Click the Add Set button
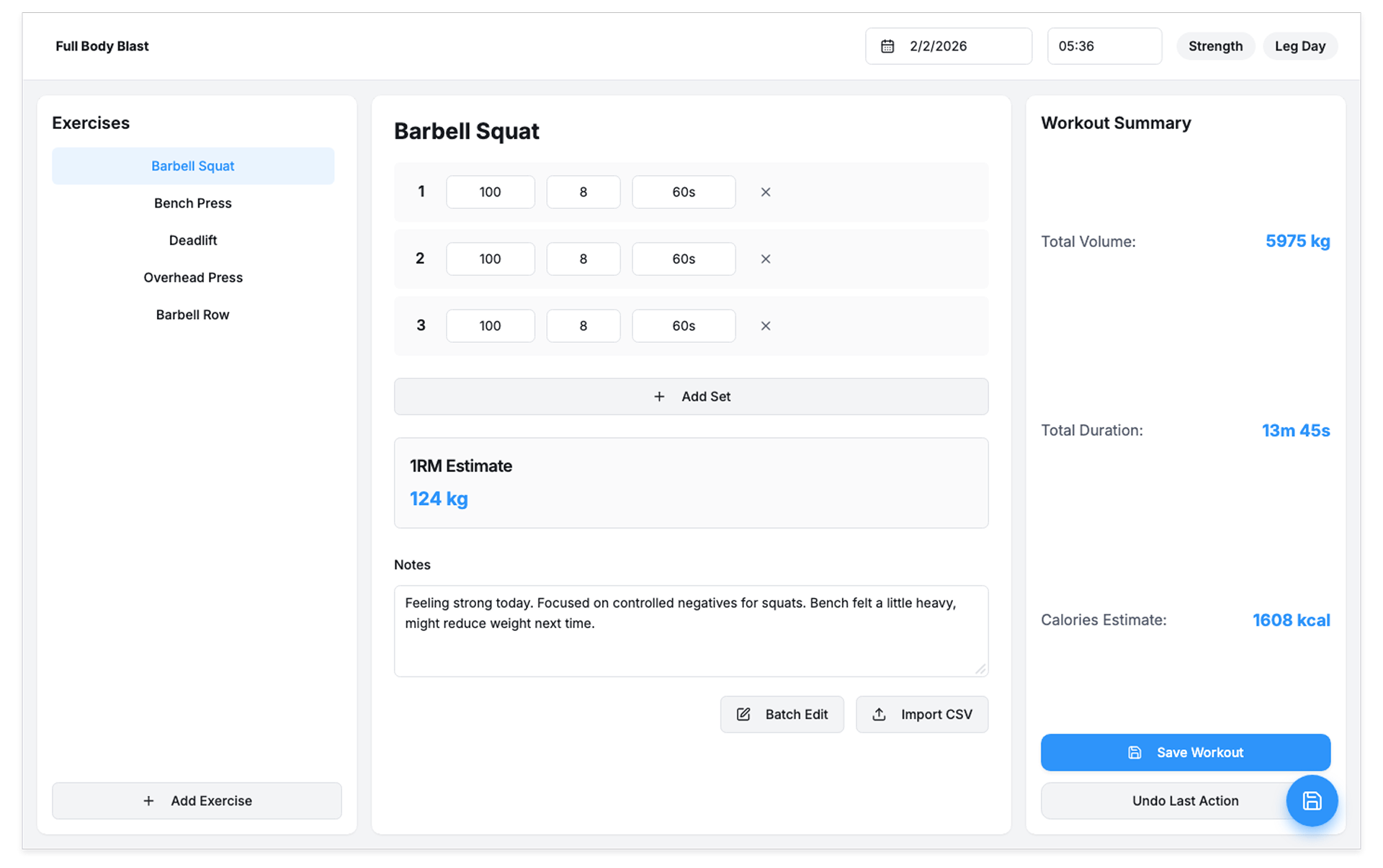This screenshot has width=1383, height=868. (x=691, y=397)
